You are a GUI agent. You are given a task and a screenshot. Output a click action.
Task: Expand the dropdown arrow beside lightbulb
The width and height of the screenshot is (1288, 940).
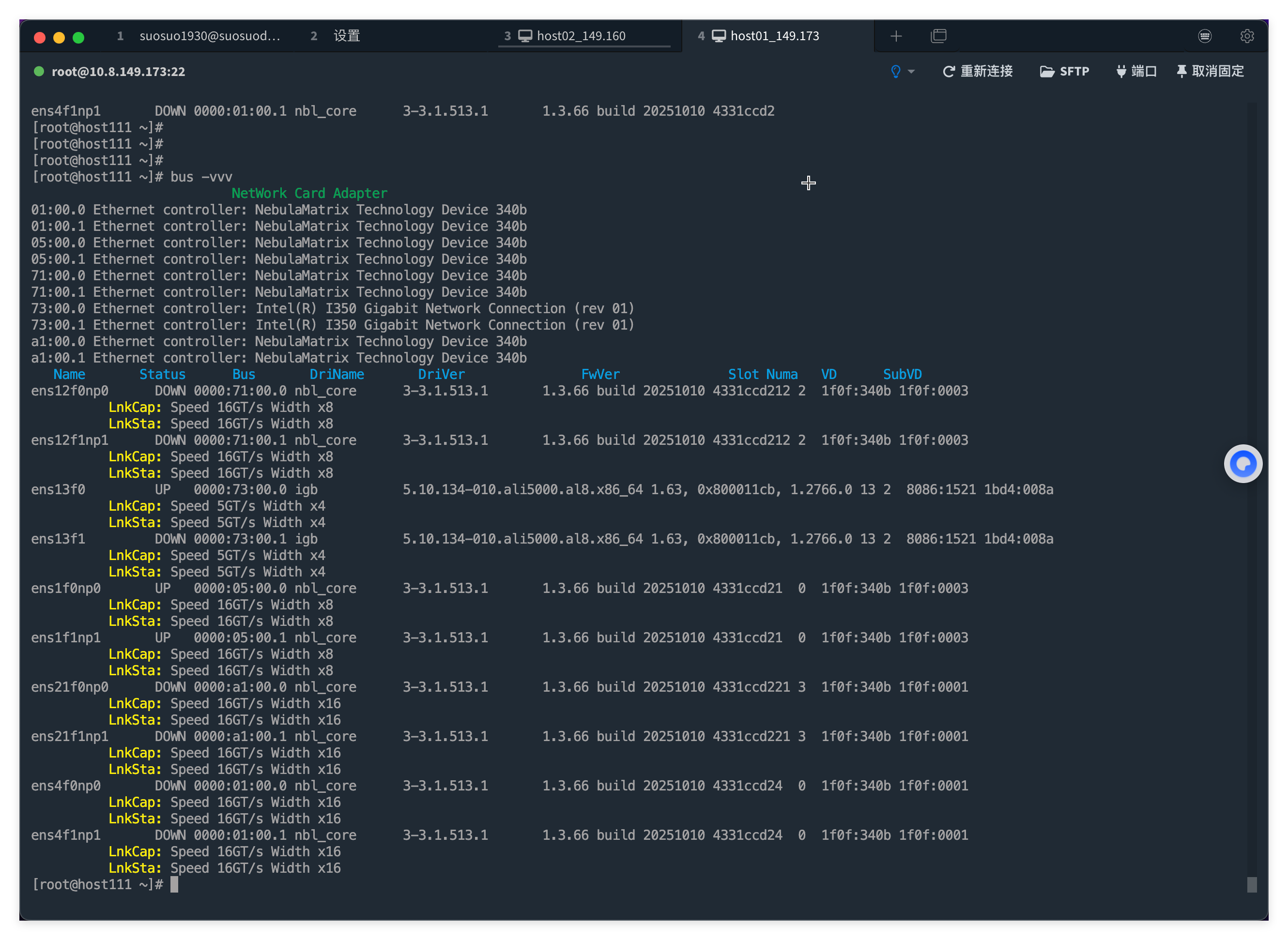click(911, 71)
